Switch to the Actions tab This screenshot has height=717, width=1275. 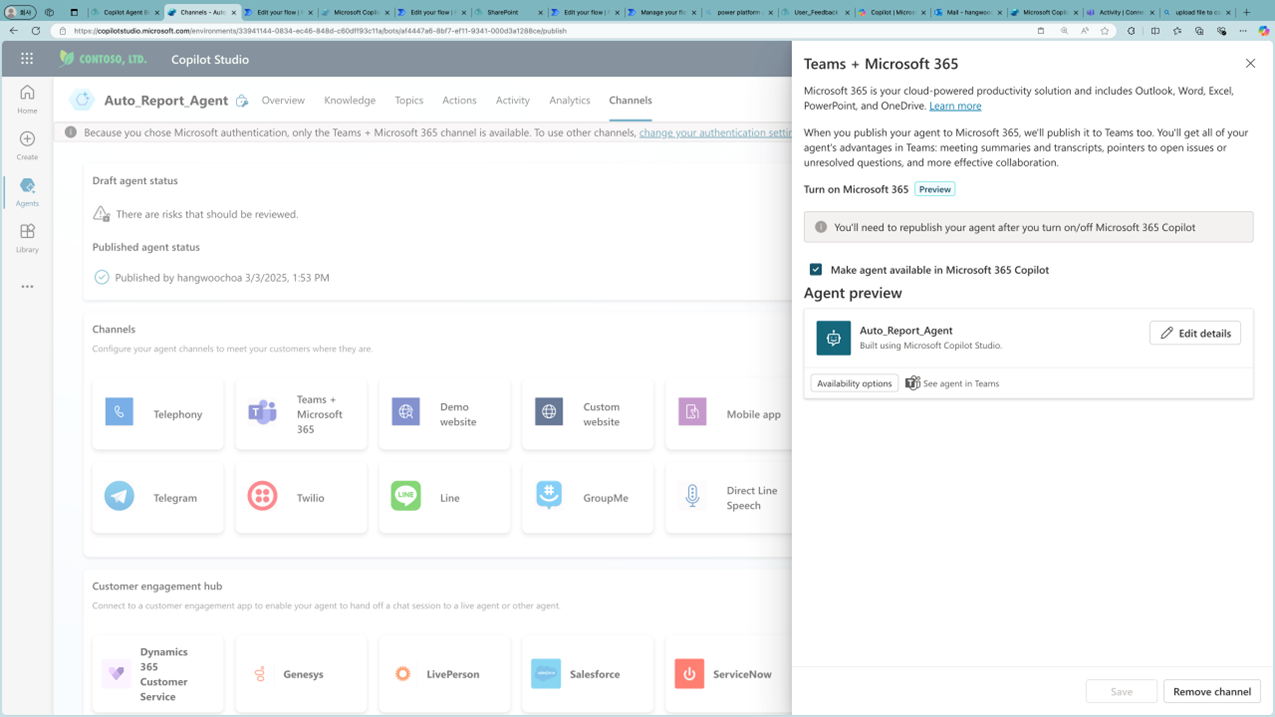pos(459,100)
